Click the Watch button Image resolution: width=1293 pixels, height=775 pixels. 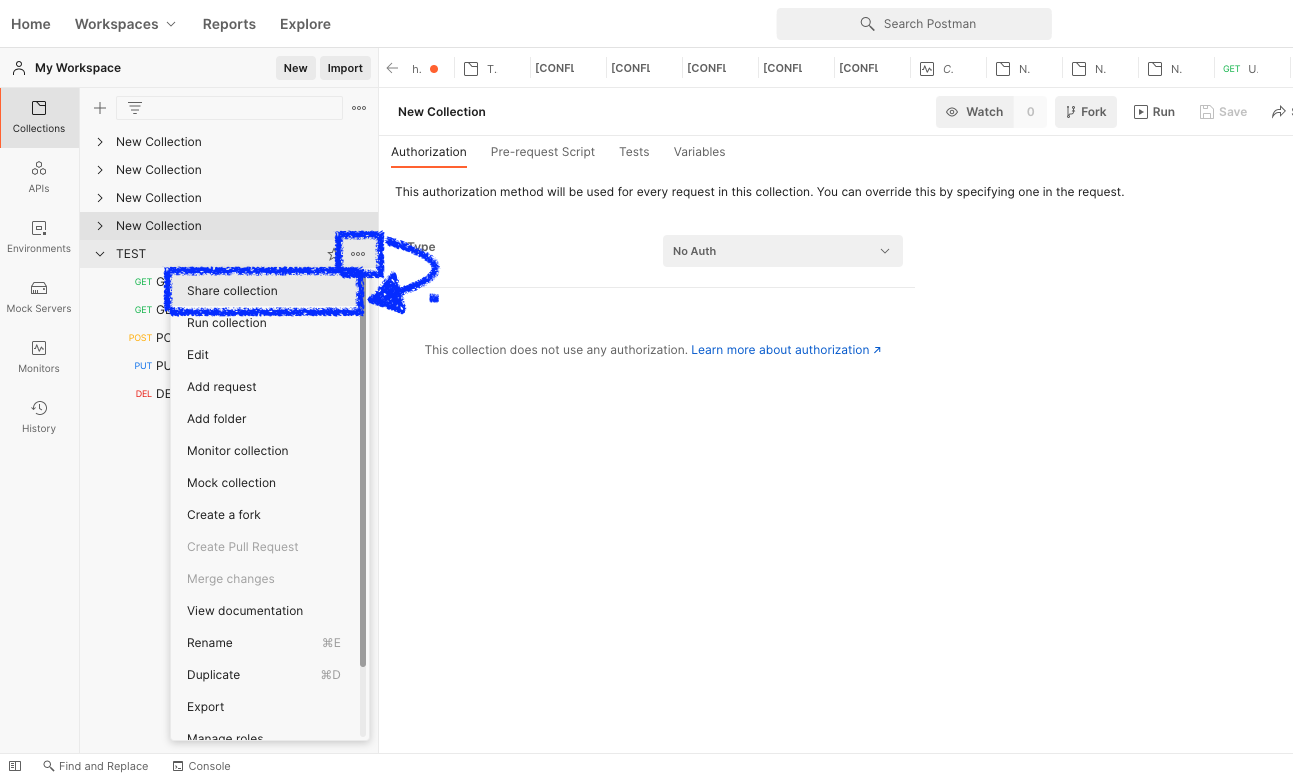click(x=975, y=112)
